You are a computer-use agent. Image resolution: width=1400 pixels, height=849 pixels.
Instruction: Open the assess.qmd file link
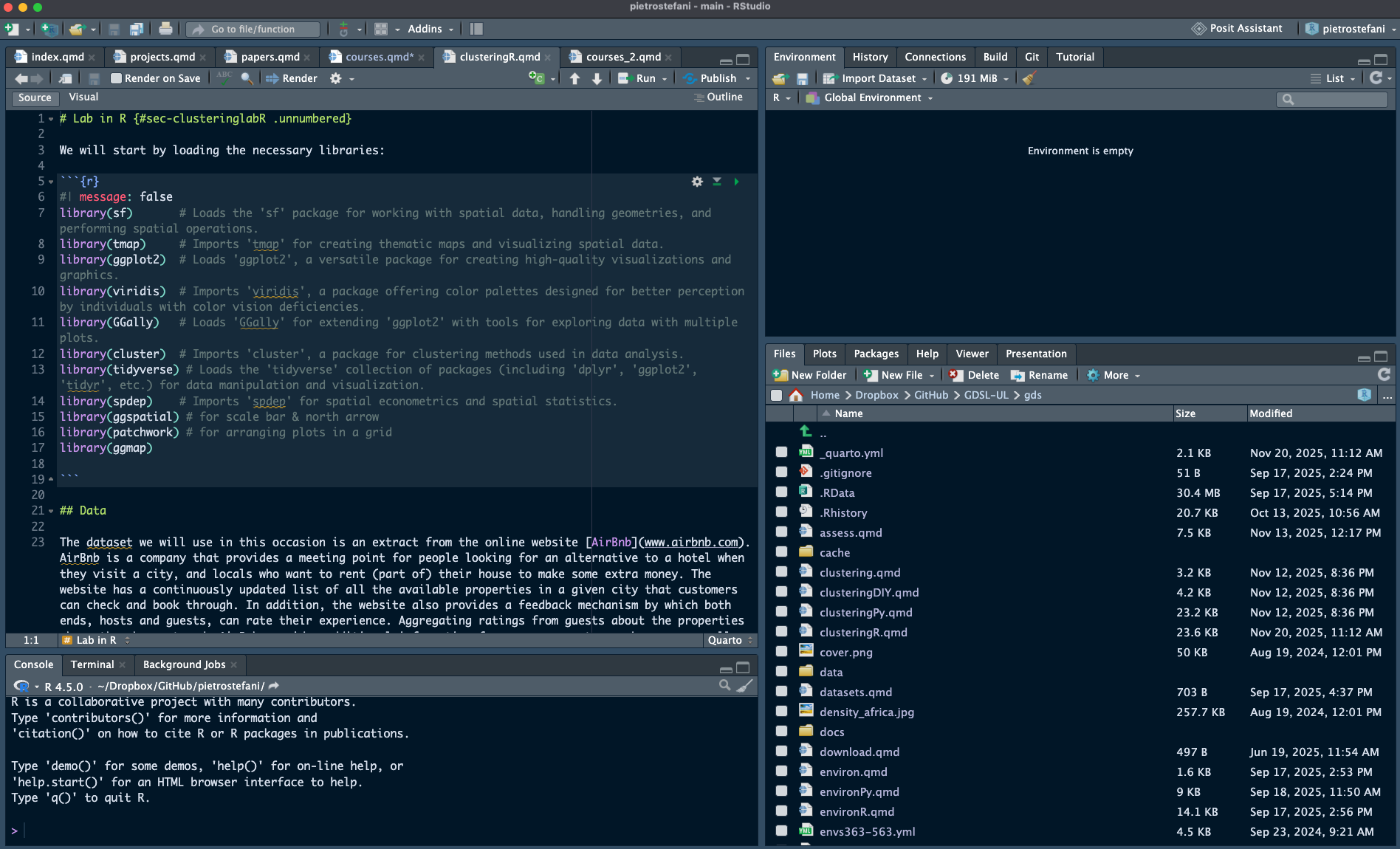click(x=851, y=532)
